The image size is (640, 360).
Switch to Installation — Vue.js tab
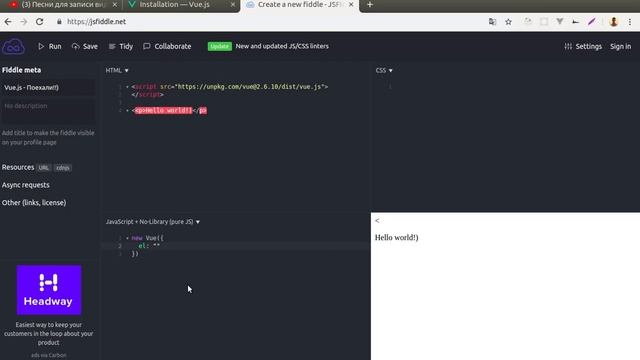pos(181,5)
